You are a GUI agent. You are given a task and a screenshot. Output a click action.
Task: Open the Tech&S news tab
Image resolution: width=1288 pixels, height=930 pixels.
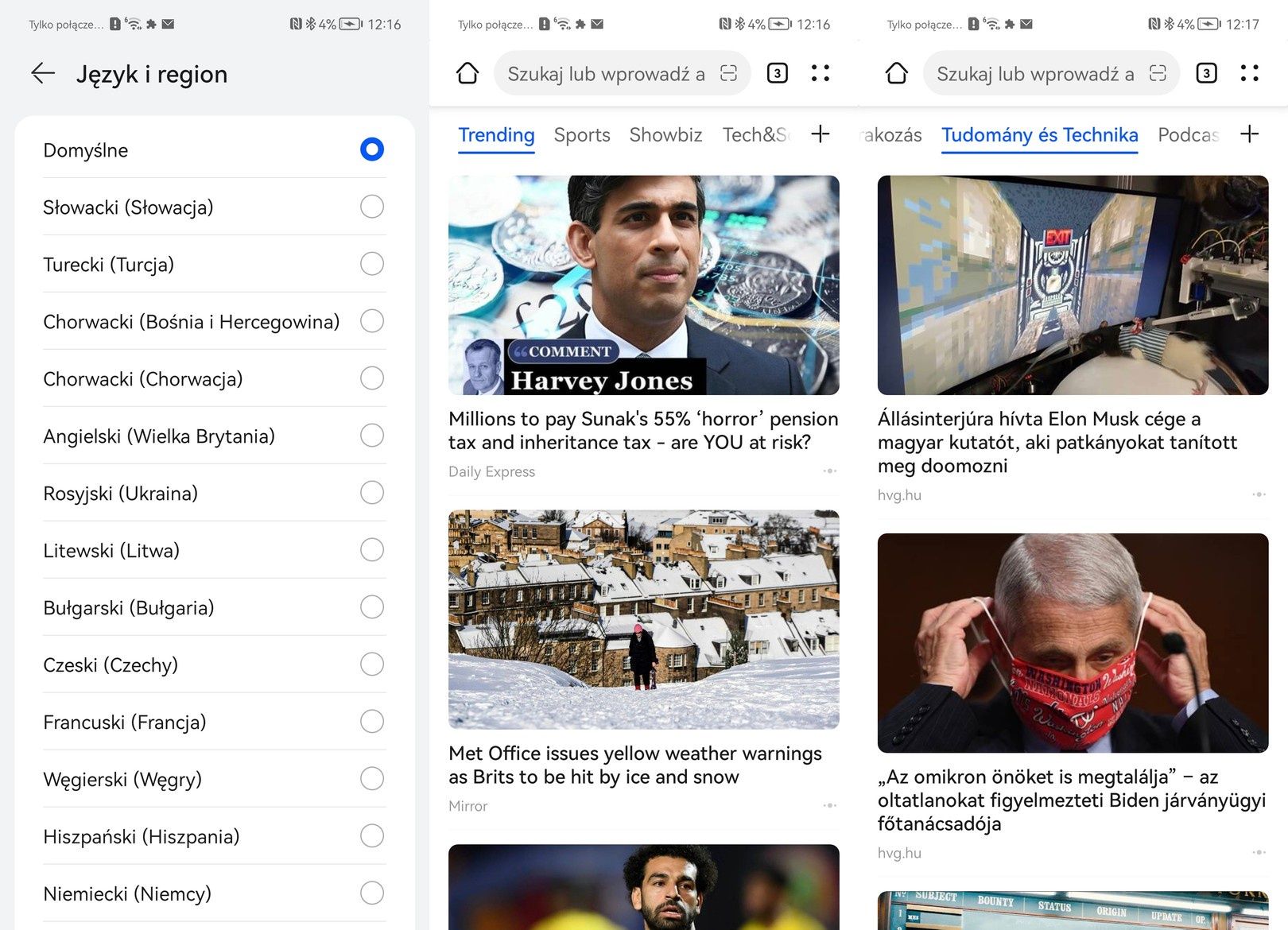point(756,135)
